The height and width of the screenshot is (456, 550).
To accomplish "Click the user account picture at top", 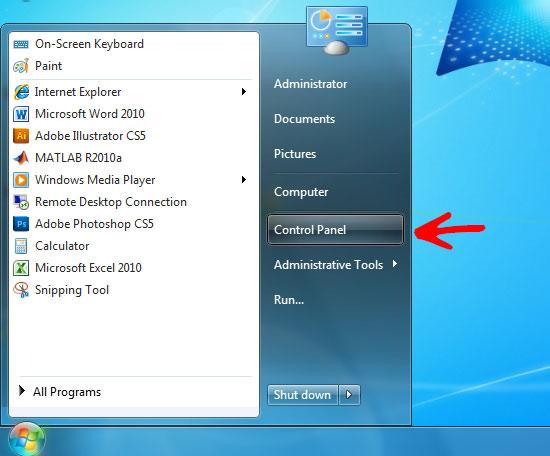I will [x=337, y=31].
